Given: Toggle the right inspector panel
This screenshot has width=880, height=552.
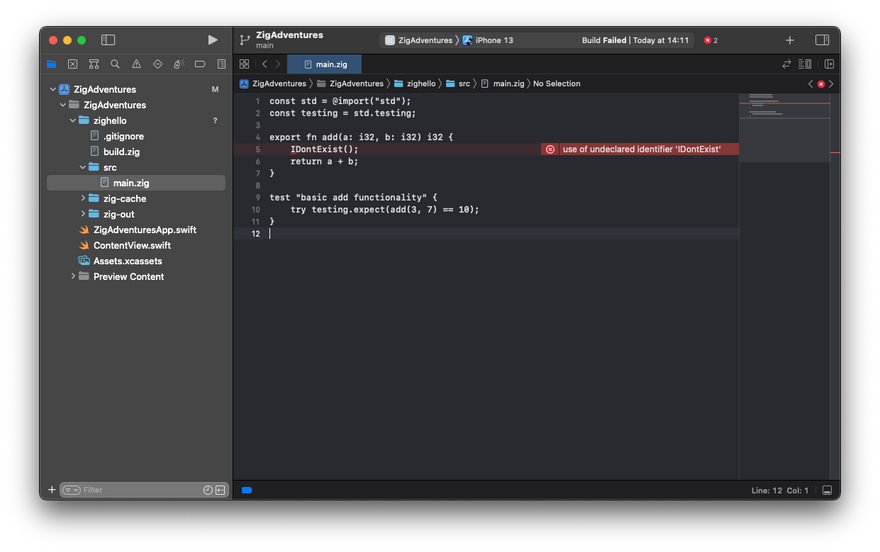Looking at the screenshot, I should [x=822, y=40].
